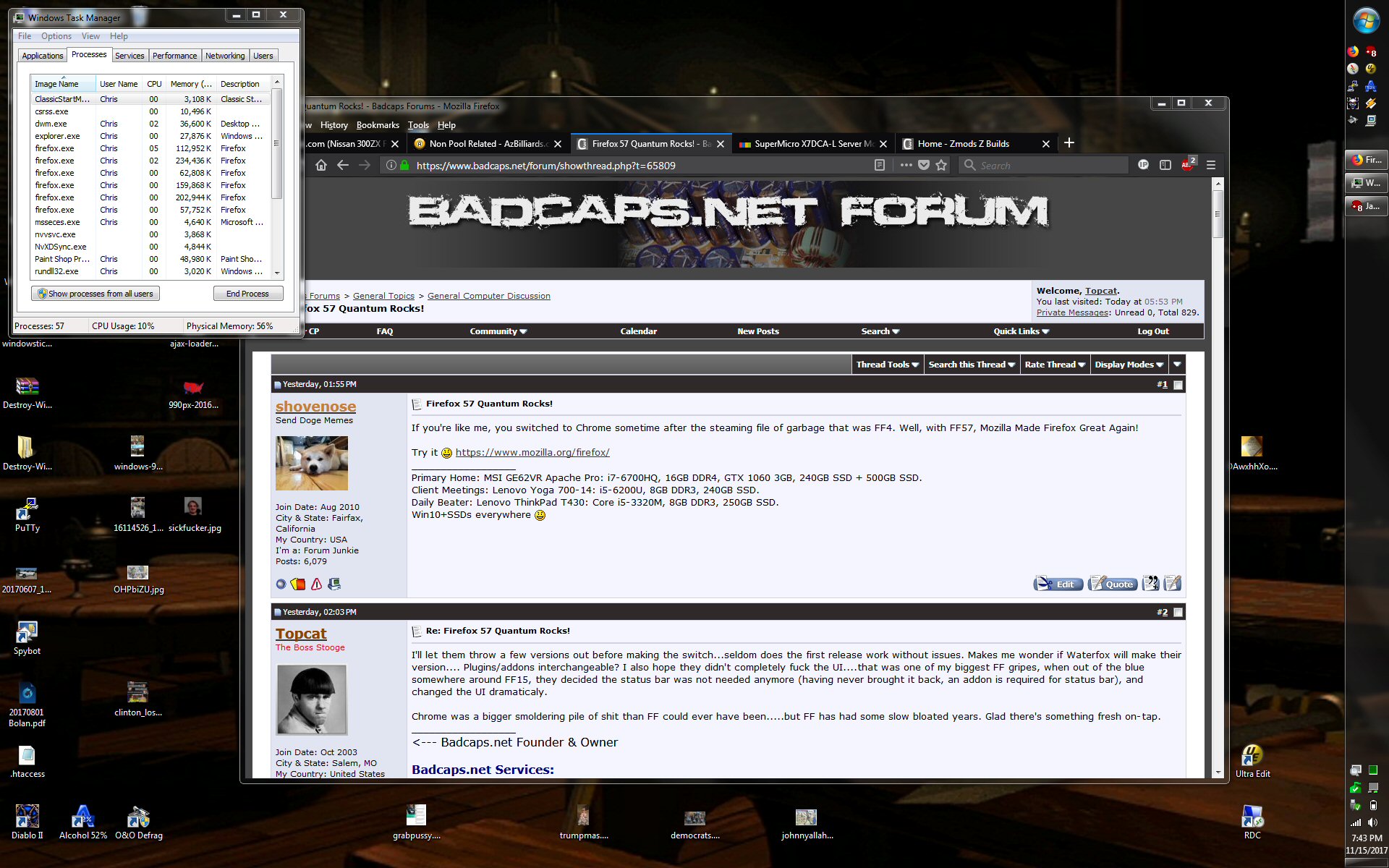
Task: Toggle Reader View icon
Action: click(880, 166)
